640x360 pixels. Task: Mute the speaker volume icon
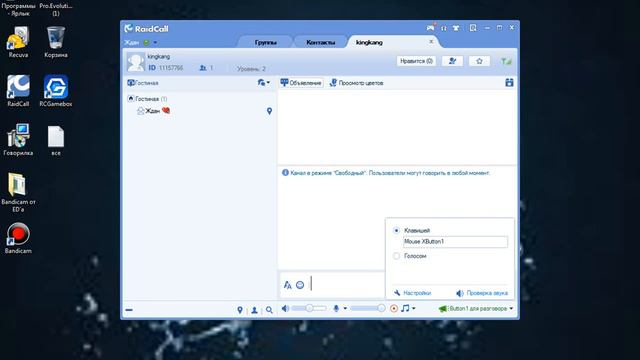tap(285, 309)
